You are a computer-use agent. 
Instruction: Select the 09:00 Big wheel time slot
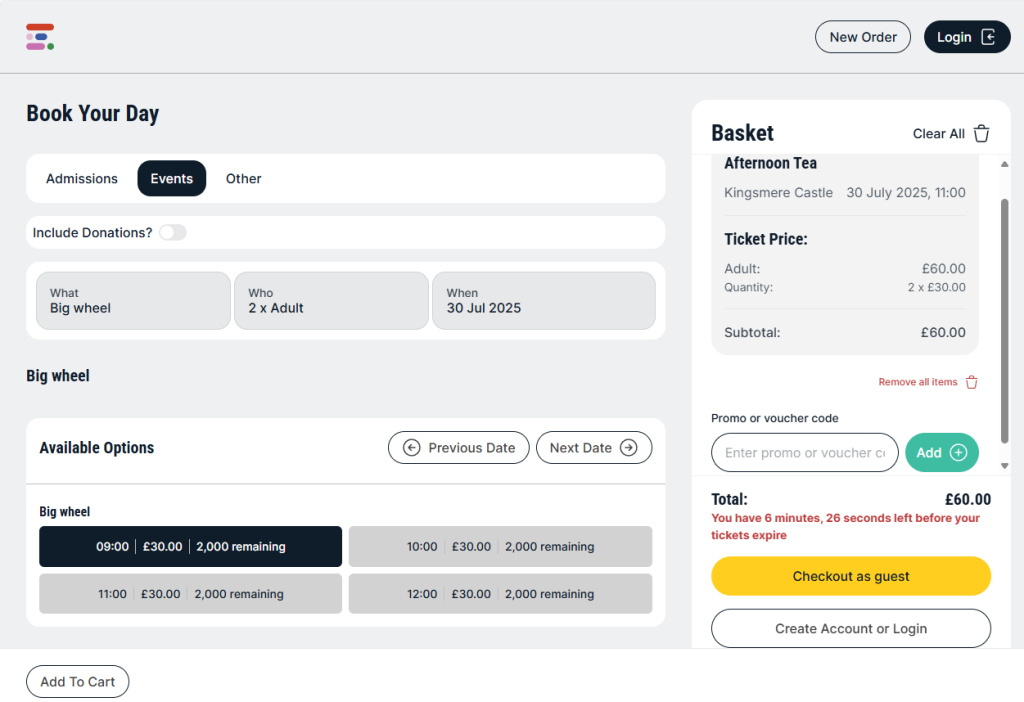tap(190, 547)
